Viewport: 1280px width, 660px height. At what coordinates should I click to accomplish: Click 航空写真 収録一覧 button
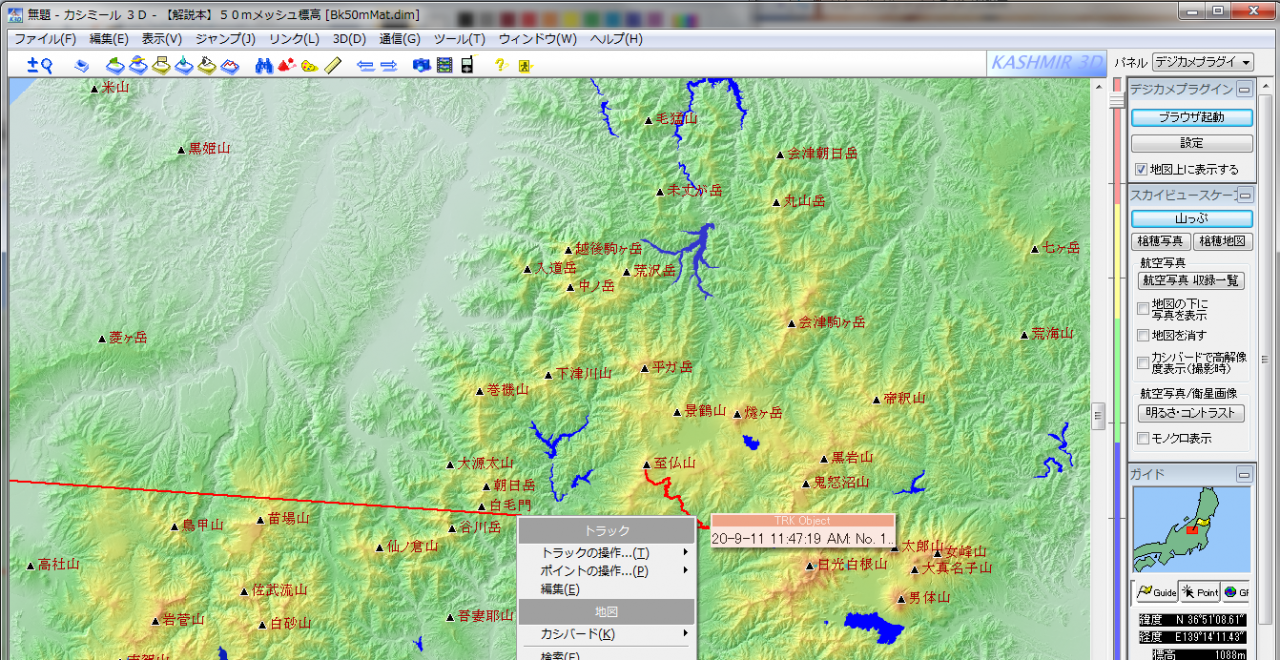click(x=1192, y=281)
